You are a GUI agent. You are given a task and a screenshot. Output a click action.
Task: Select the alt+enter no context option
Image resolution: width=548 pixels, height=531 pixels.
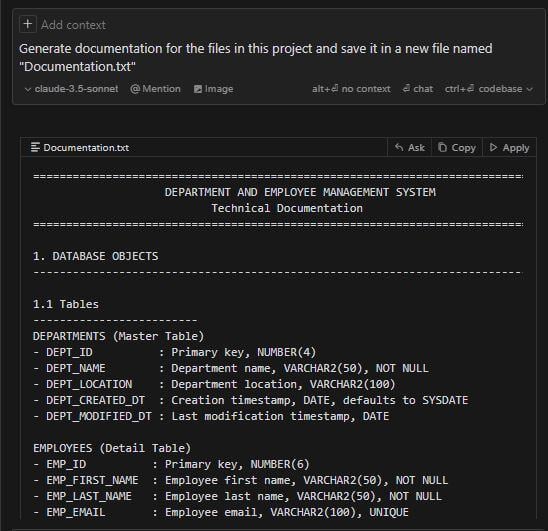tap(351, 89)
